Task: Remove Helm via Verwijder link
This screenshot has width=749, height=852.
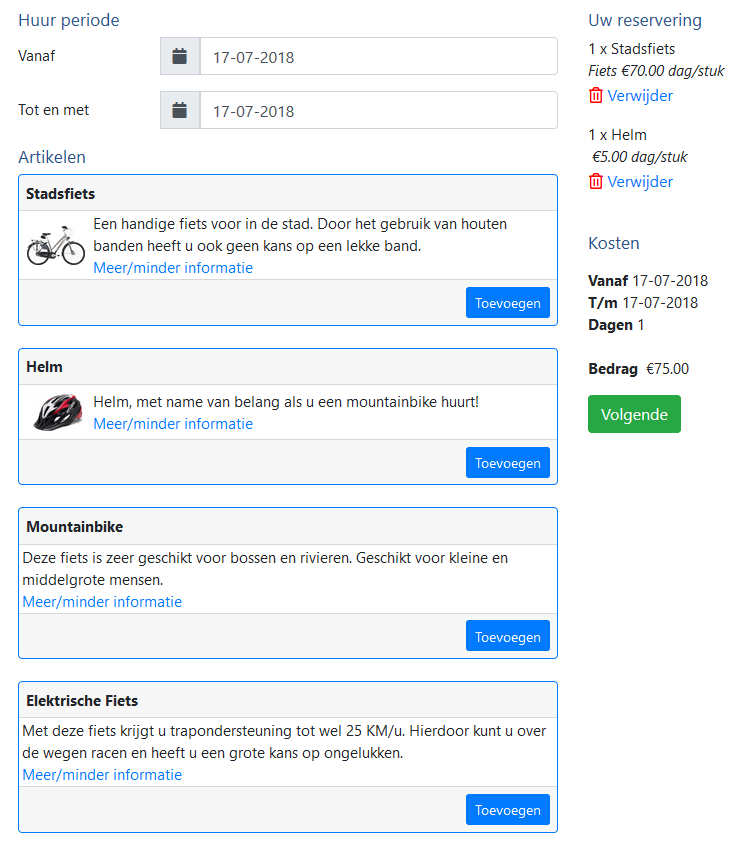Action: pyautogui.click(x=640, y=181)
